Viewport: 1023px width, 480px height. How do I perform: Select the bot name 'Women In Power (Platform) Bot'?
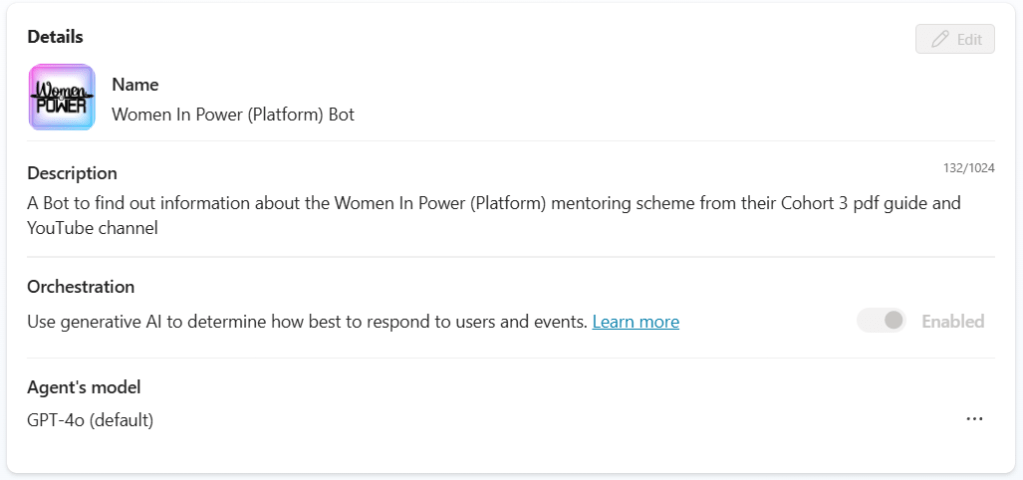pos(233,114)
